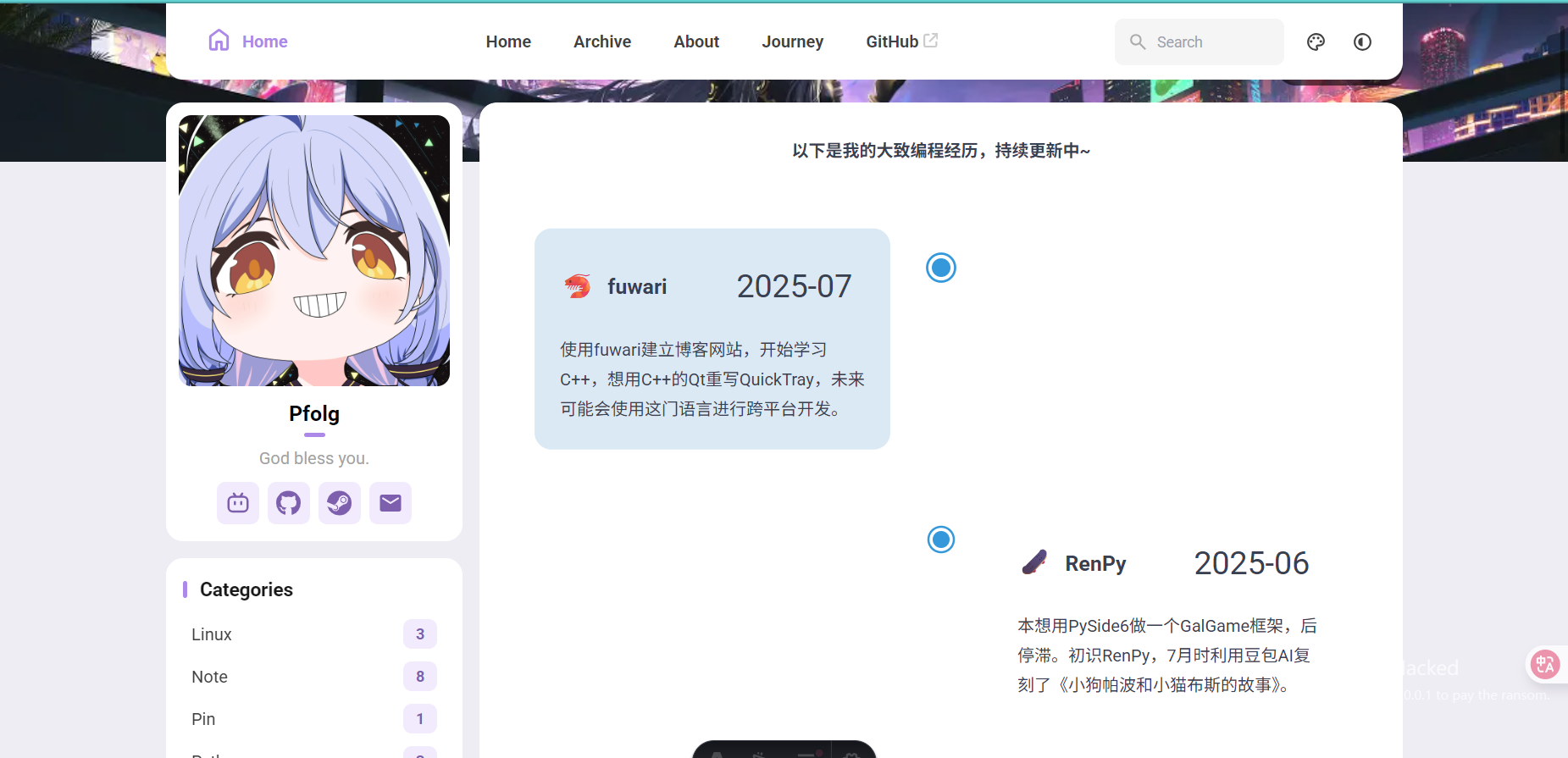Click the translate floating icon
This screenshot has width=1568, height=758.
(1545, 665)
